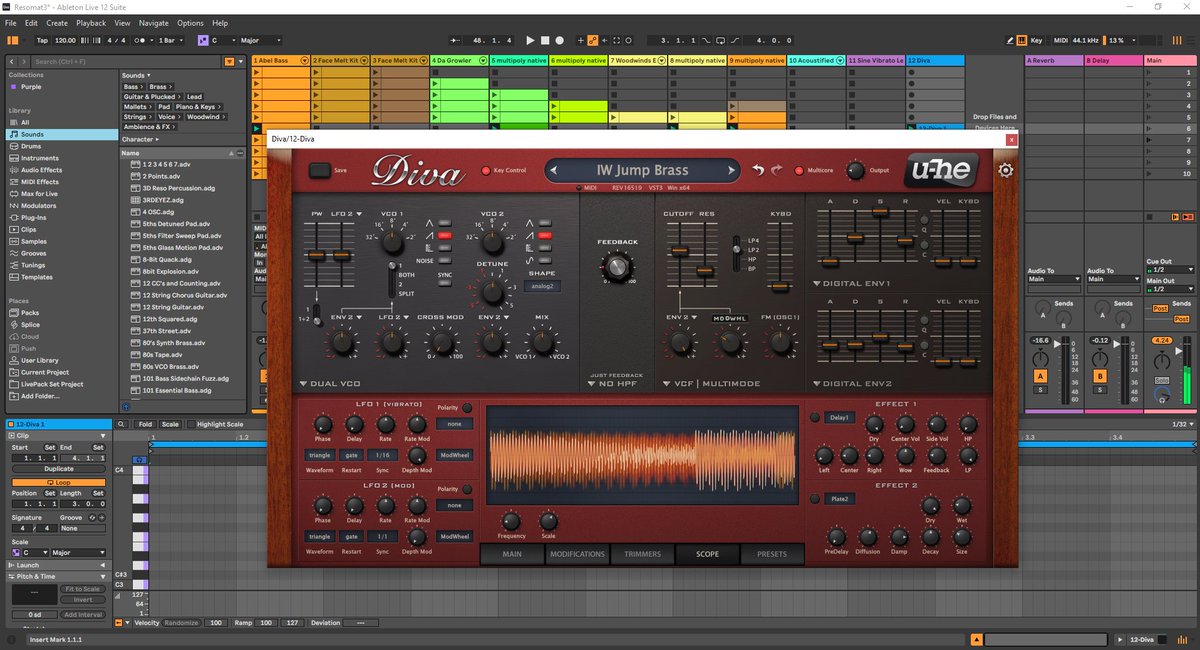Adjust the Diva Output knob
This screenshot has height=650, width=1200.
(855, 170)
